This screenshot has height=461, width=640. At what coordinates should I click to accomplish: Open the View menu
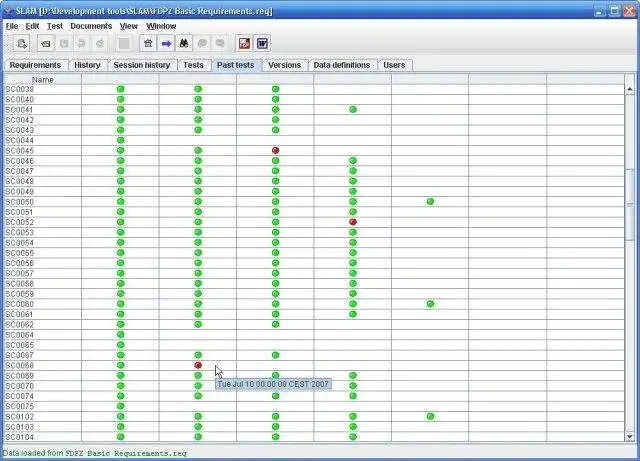pos(129,26)
